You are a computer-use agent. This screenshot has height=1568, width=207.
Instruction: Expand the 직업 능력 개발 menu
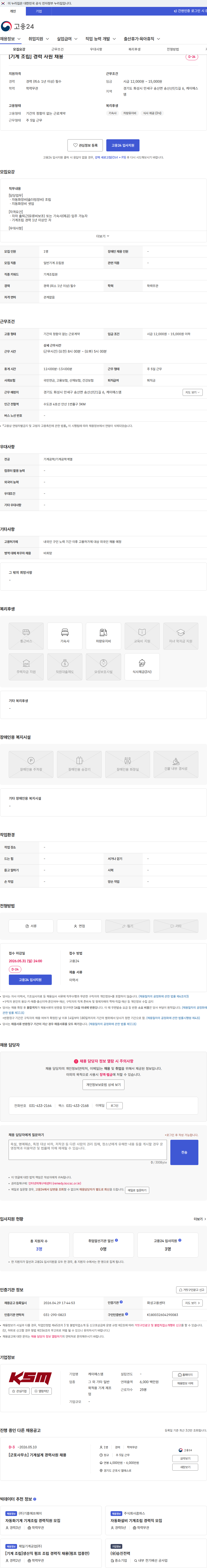coord(100,39)
